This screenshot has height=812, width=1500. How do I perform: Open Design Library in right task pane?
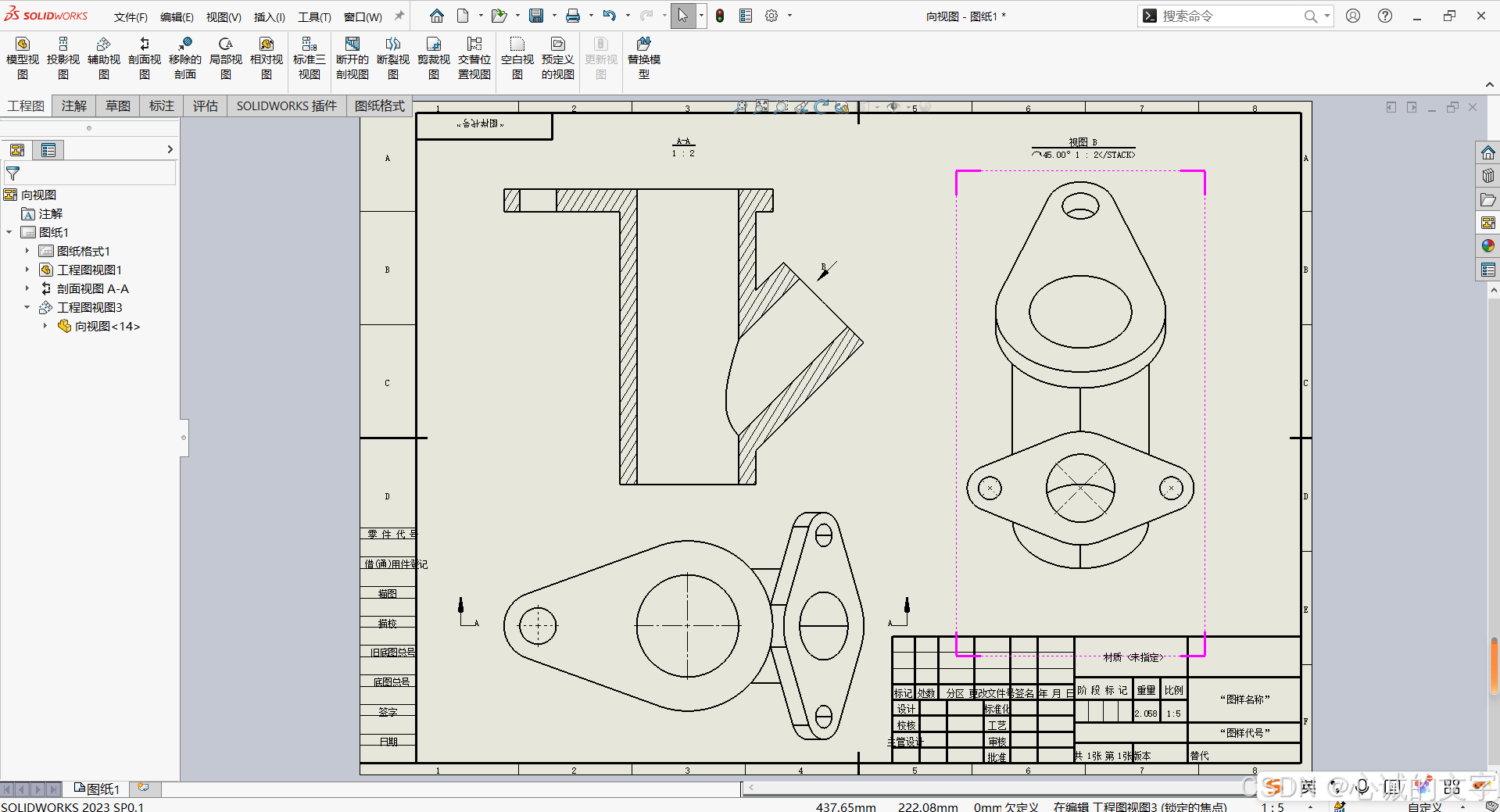coord(1488,176)
